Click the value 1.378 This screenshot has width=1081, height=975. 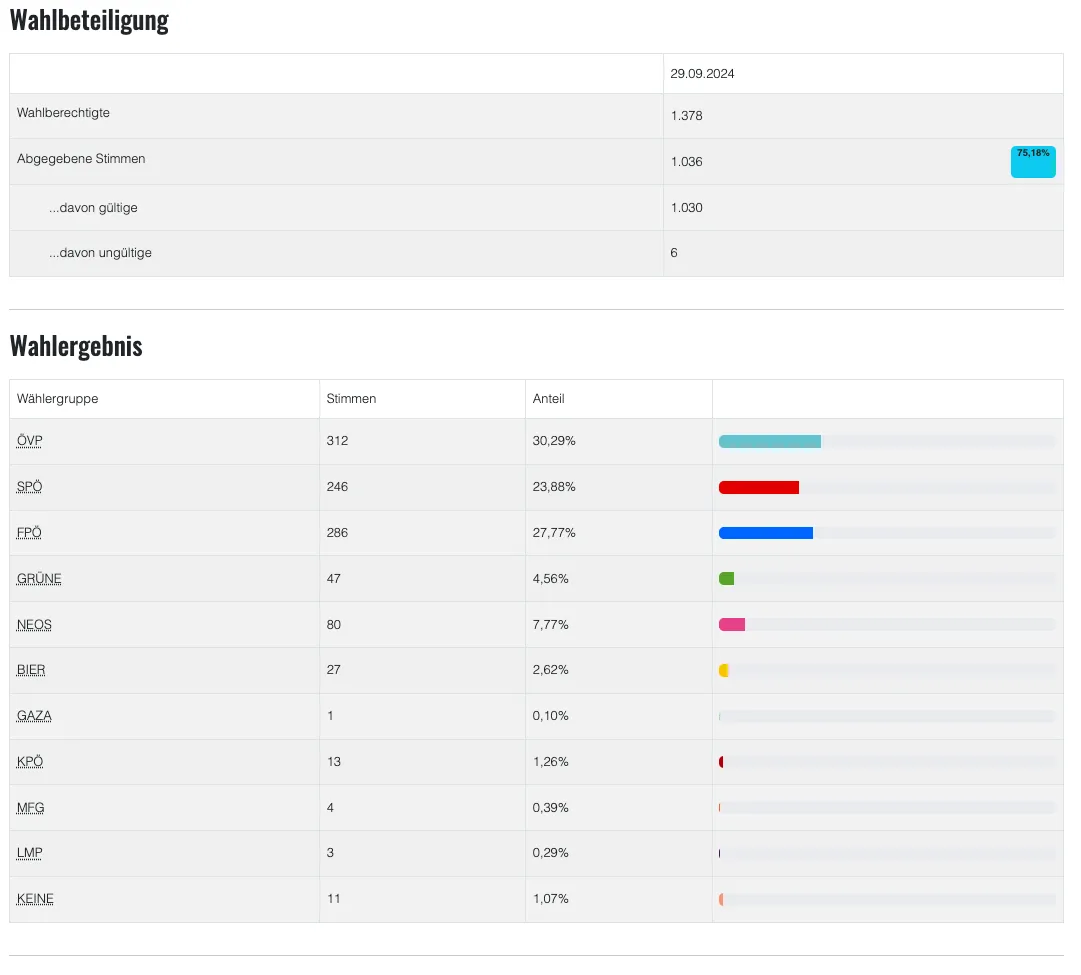(686, 116)
